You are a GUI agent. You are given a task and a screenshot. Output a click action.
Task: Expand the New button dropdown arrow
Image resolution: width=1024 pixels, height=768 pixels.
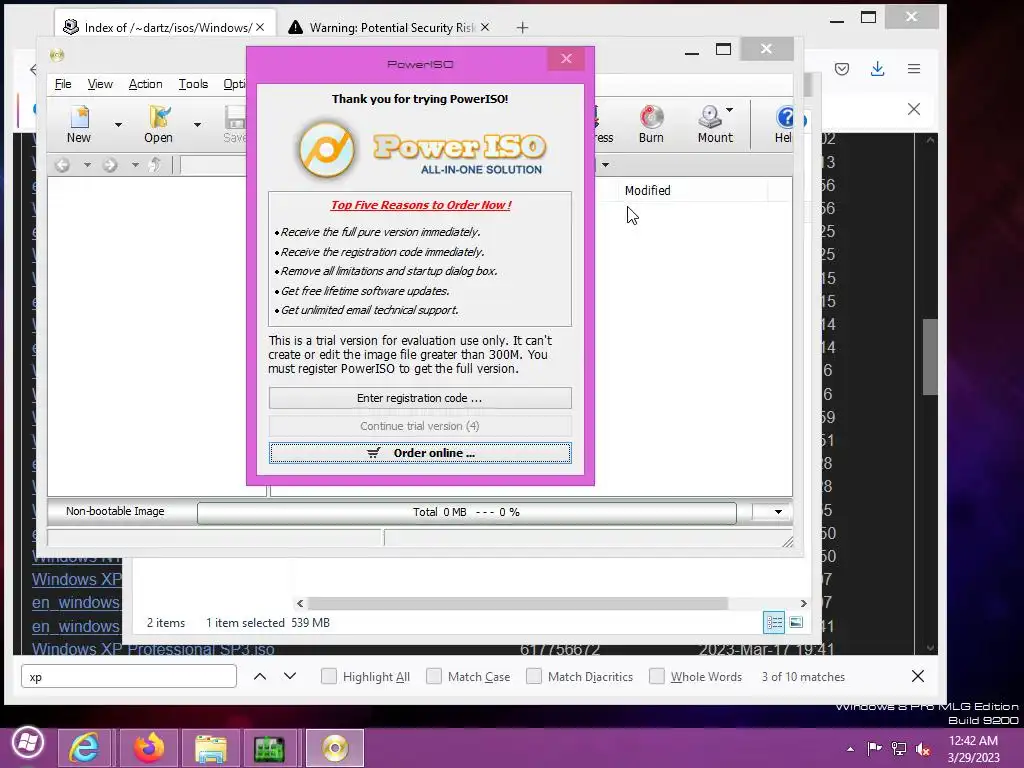click(118, 124)
